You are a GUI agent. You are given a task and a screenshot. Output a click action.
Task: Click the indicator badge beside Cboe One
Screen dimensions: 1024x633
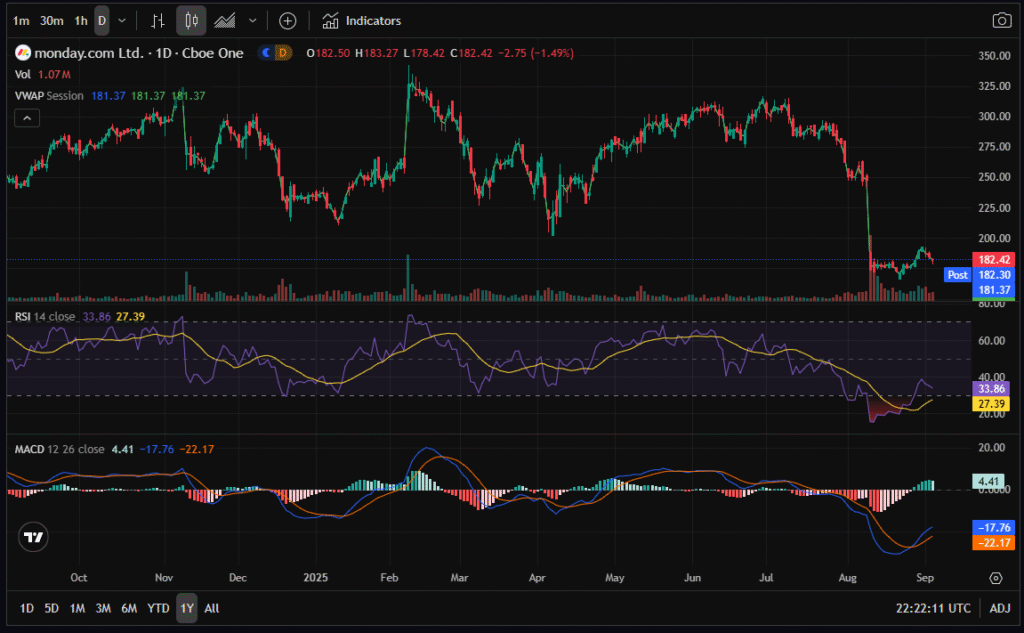[274, 53]
